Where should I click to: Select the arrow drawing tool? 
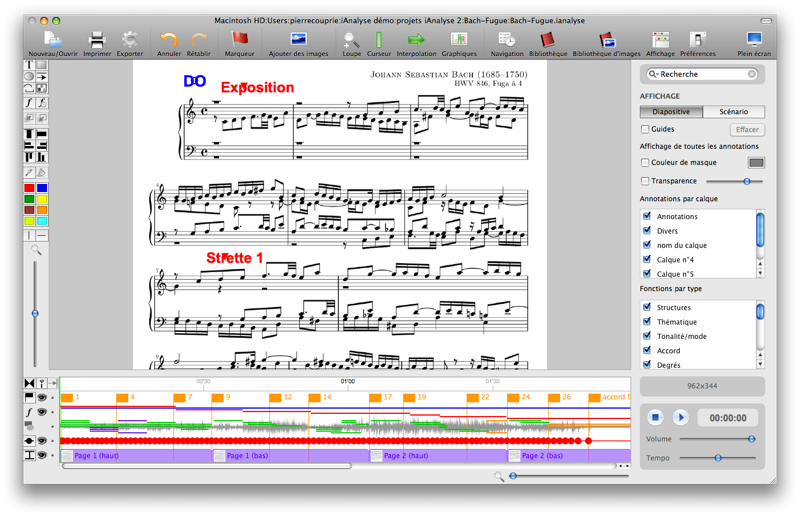(42, 77)
